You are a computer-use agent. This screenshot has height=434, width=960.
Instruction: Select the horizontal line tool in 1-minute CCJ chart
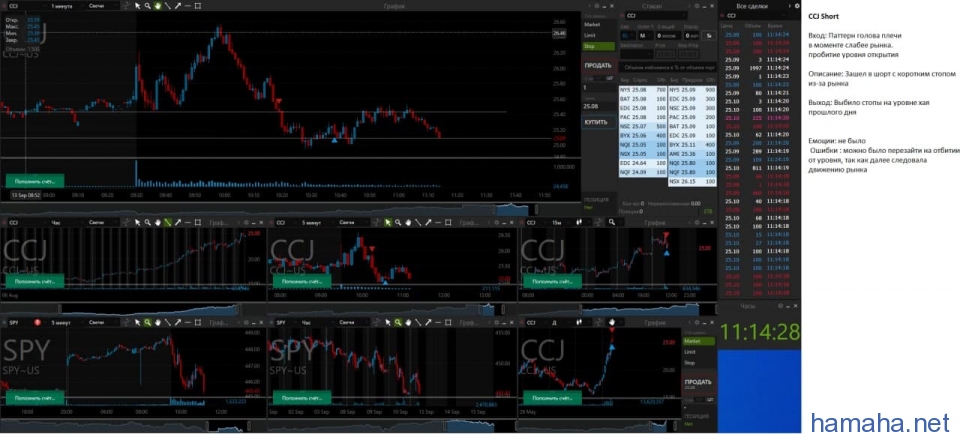(x=187, y=6)
